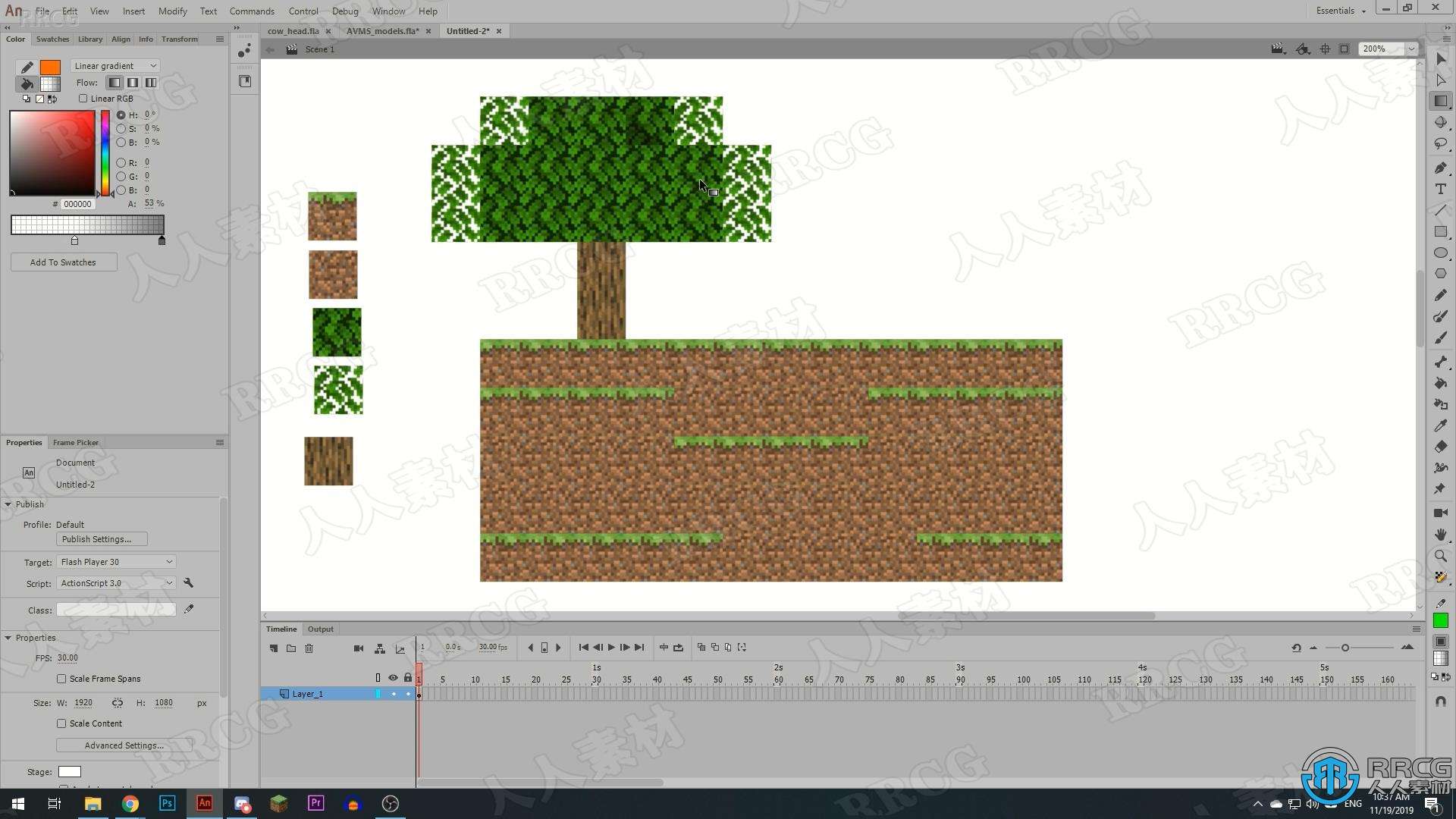Select the Gradient Transform tool
Screen dimensions: 1456x819
[1441, 101]
